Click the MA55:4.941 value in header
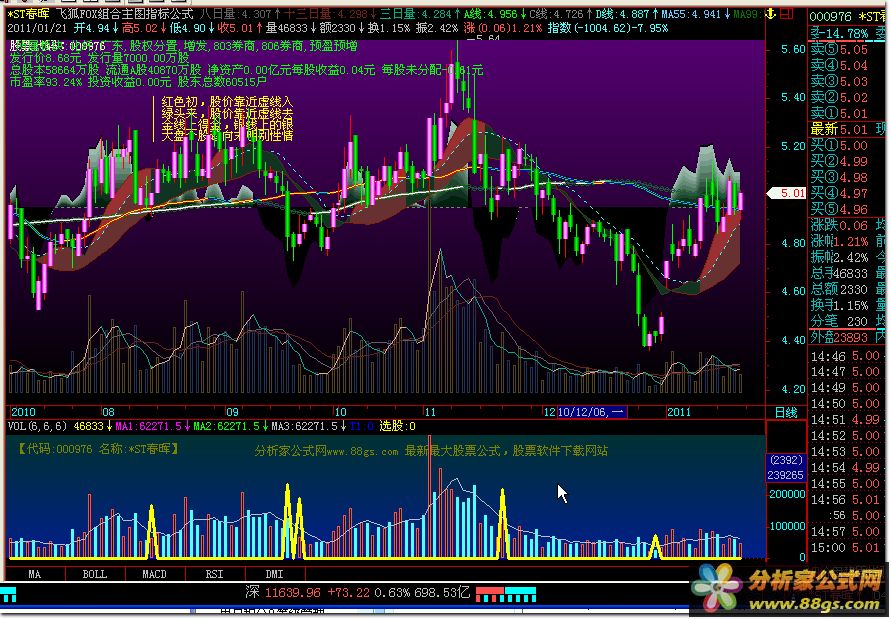This screenshot has width=891, height=619. [691, 14]
